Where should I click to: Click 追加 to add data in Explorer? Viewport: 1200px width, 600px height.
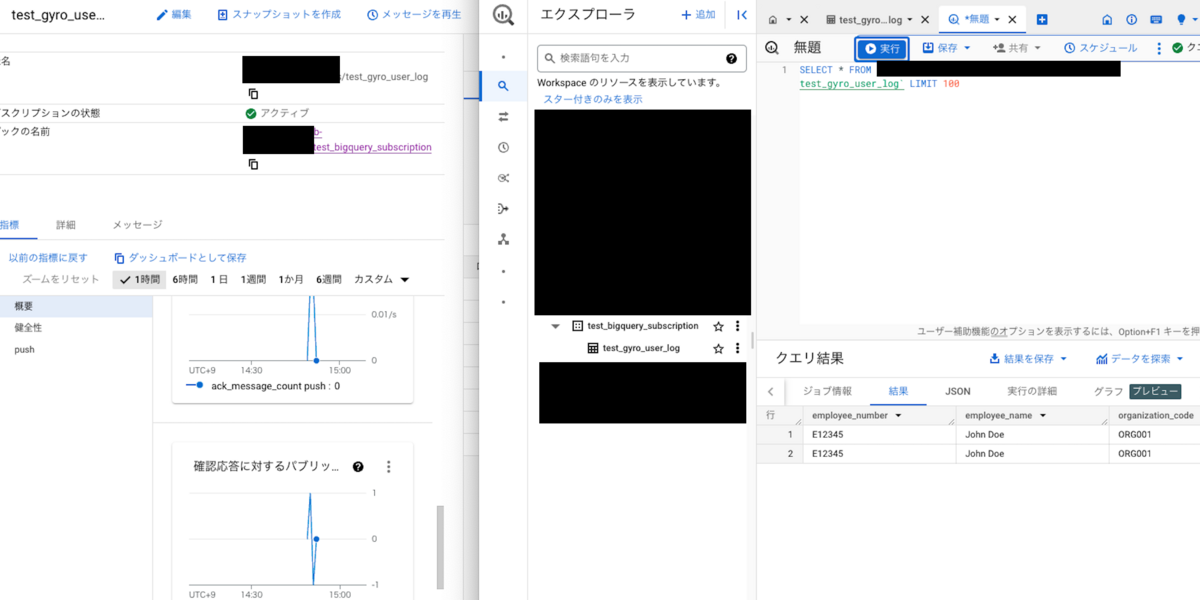tap(698, 15)
